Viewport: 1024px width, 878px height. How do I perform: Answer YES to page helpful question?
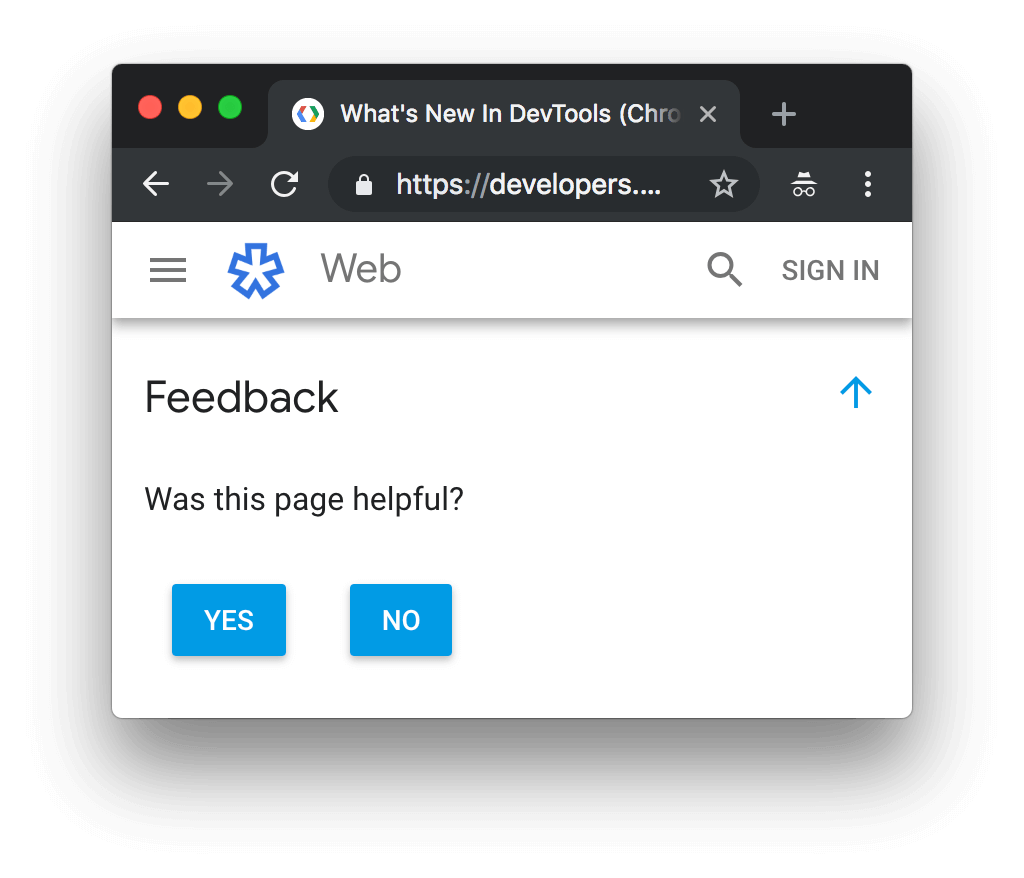tap(229, 620)
